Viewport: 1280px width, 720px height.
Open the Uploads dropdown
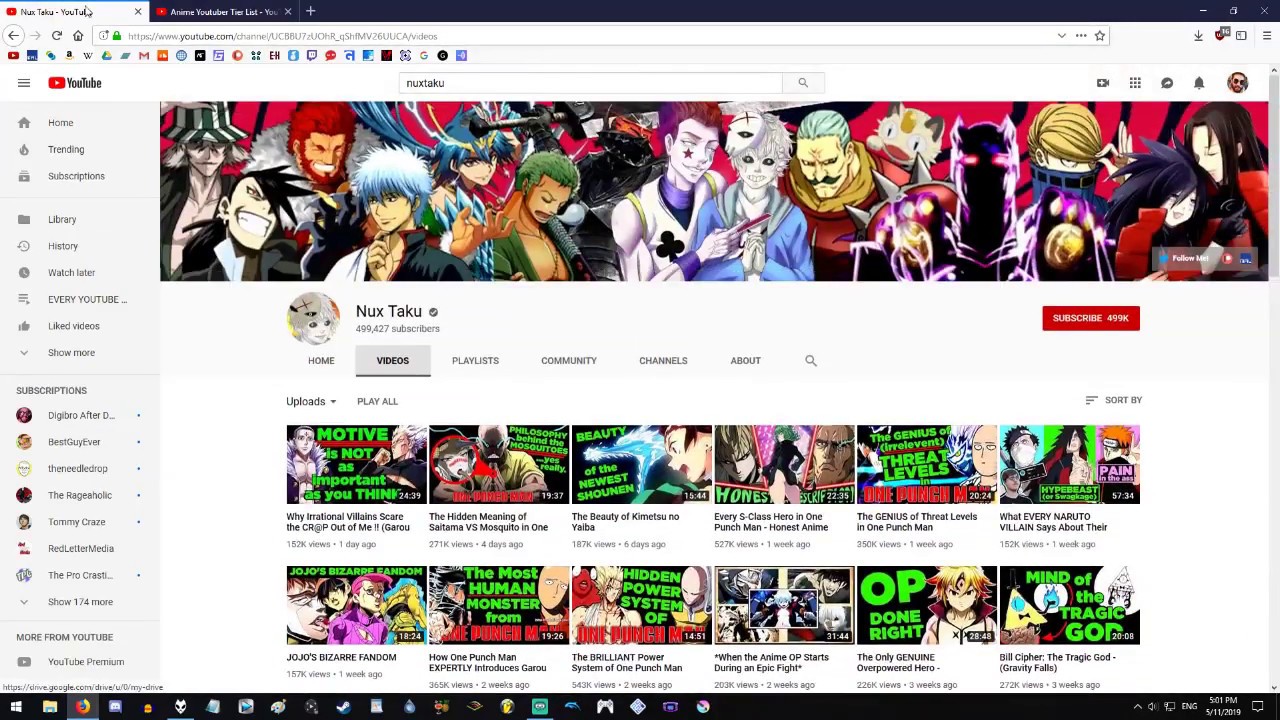click(x=311, y=401)
